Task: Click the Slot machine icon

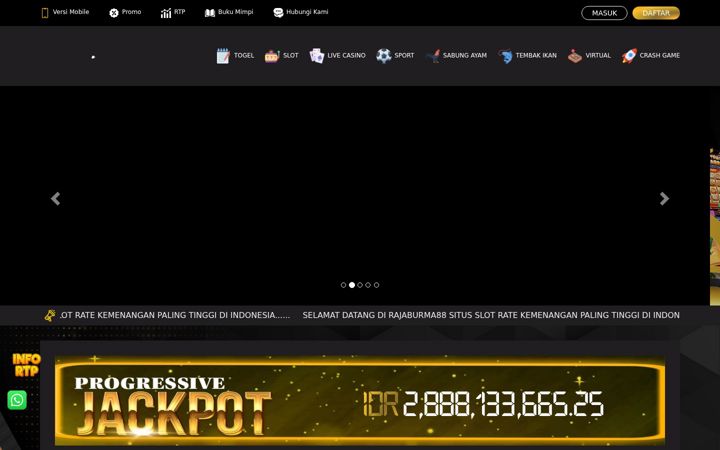Action: [x=272, y=56]
